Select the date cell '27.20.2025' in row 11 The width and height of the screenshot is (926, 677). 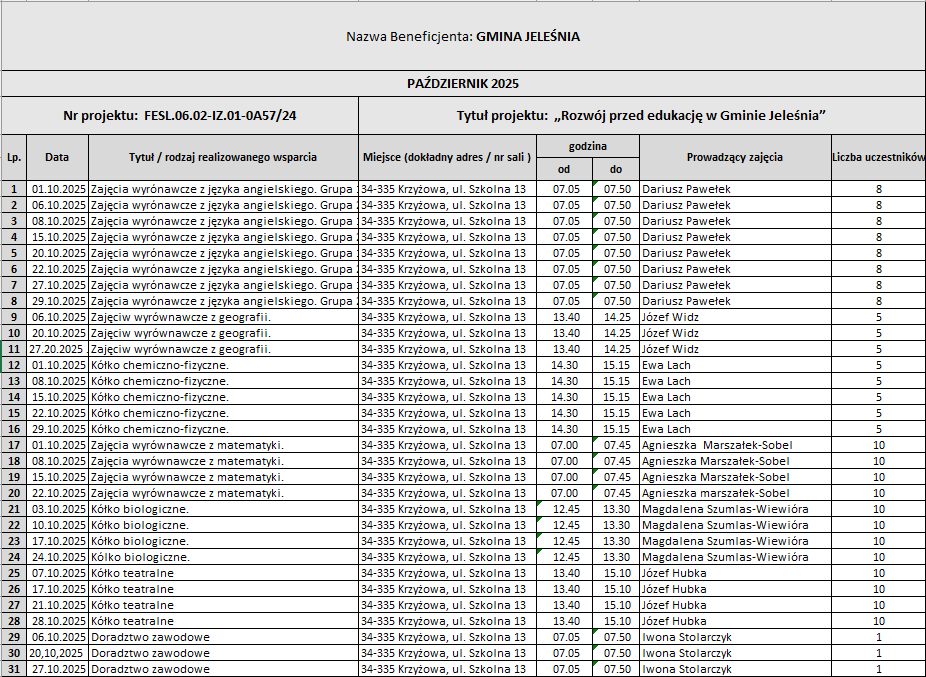coord(58,349)
